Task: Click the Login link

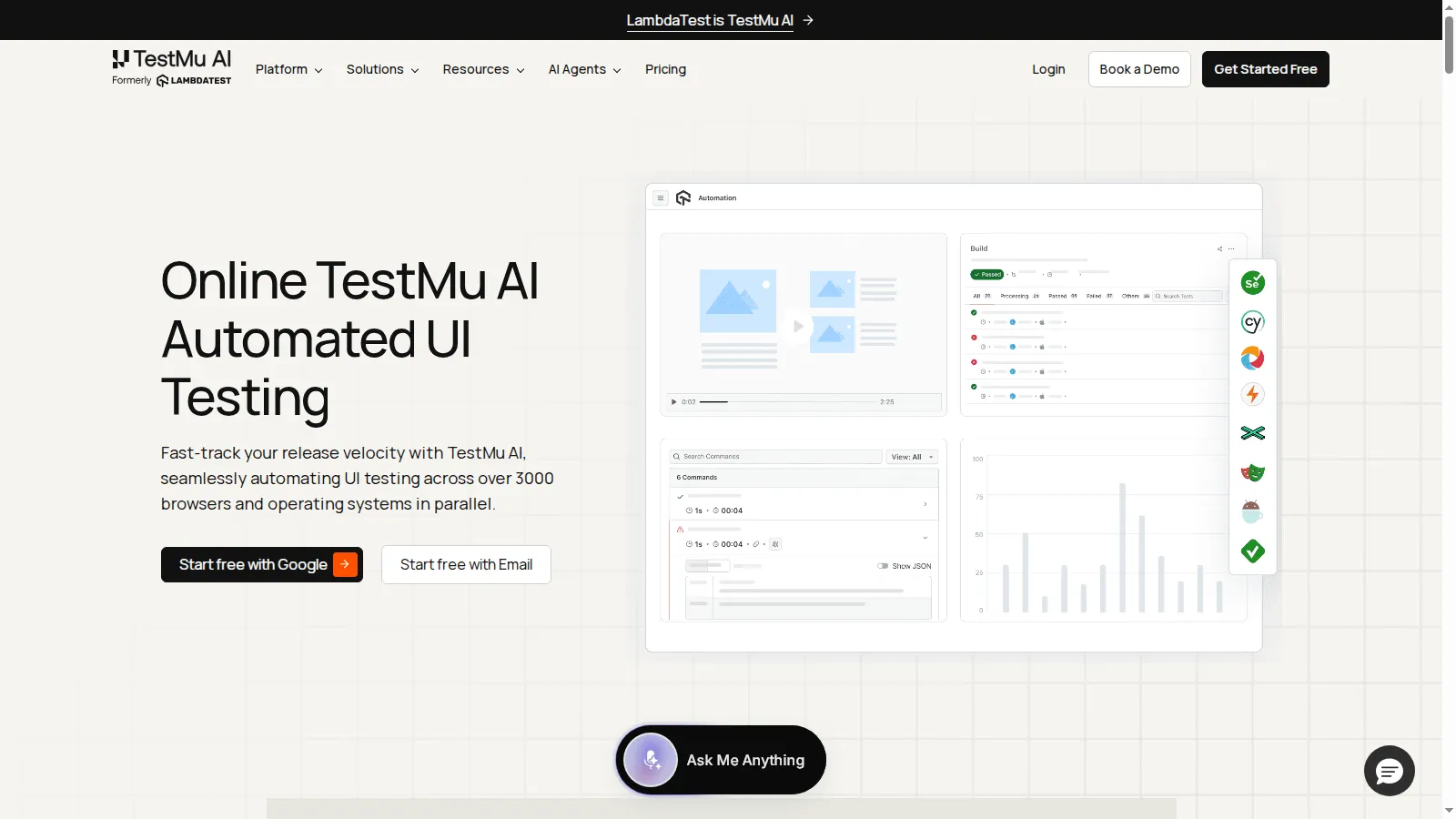Action: tap(1048, 69)
